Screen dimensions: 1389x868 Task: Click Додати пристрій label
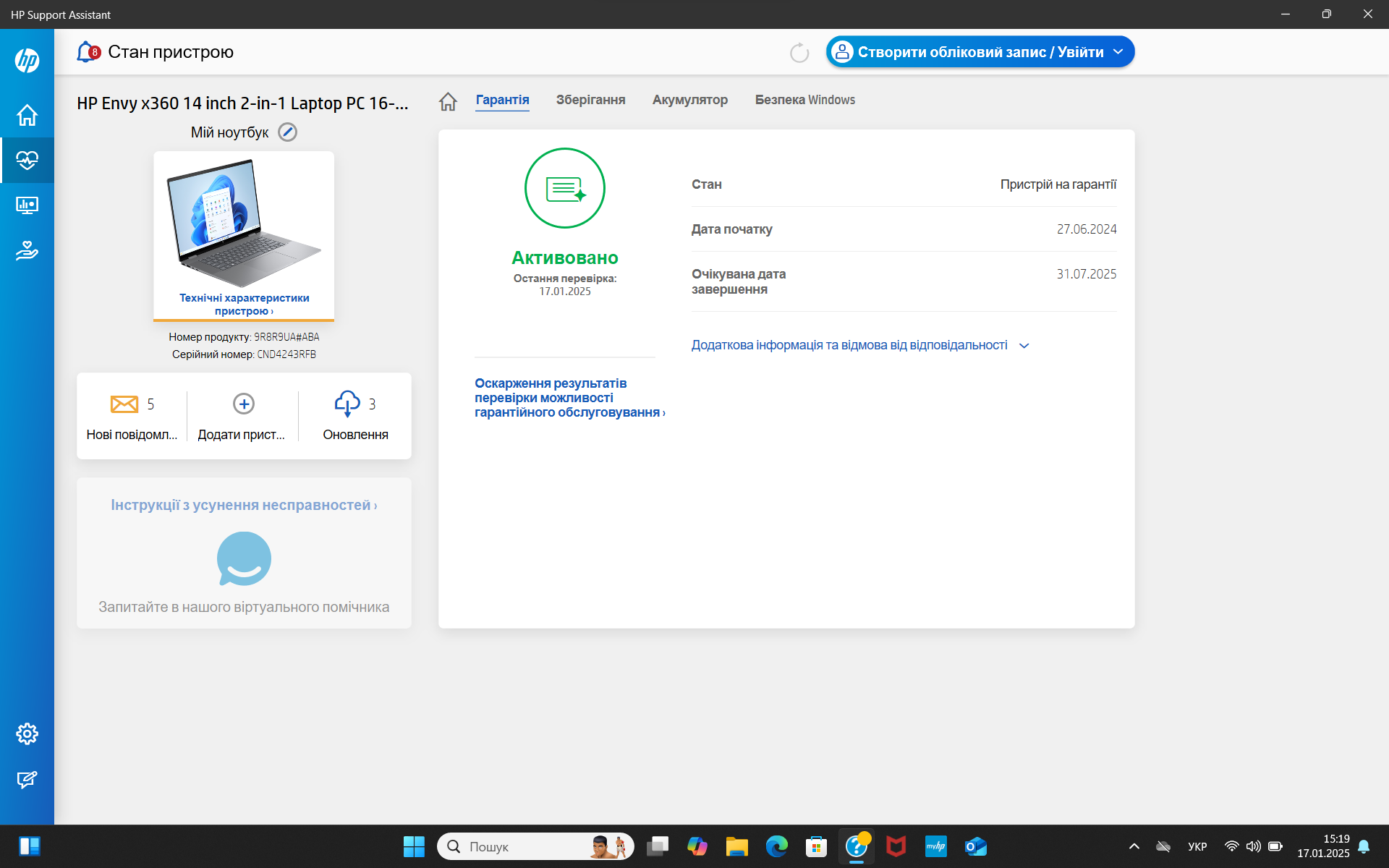241,435
